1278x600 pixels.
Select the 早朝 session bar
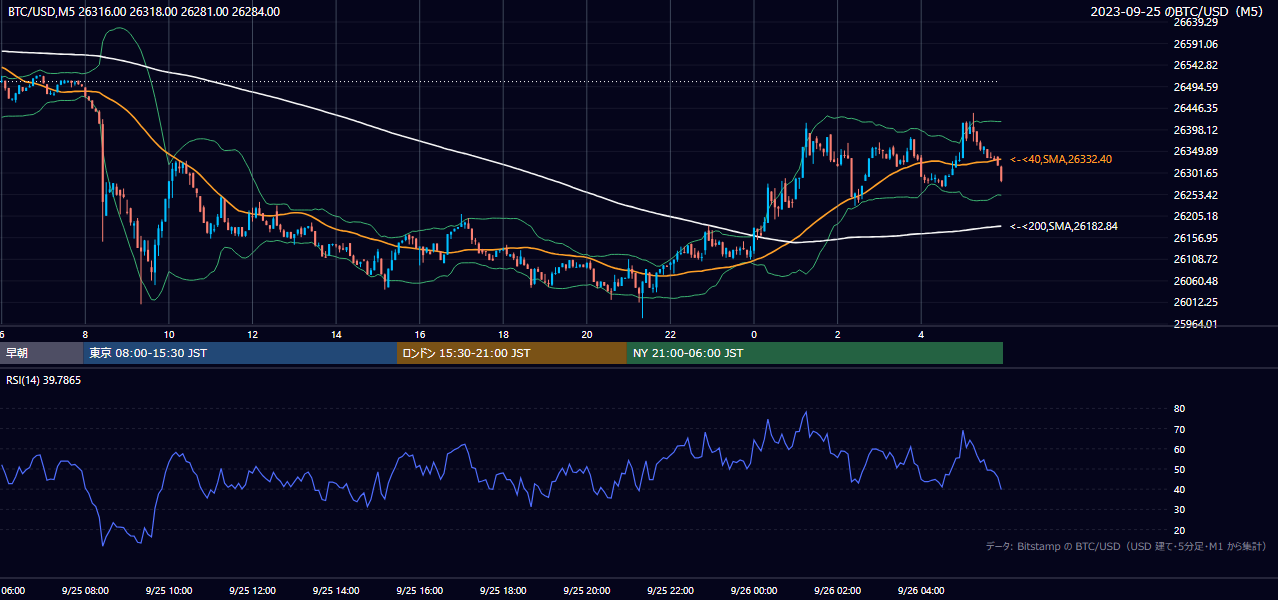(x=41, y=353)
